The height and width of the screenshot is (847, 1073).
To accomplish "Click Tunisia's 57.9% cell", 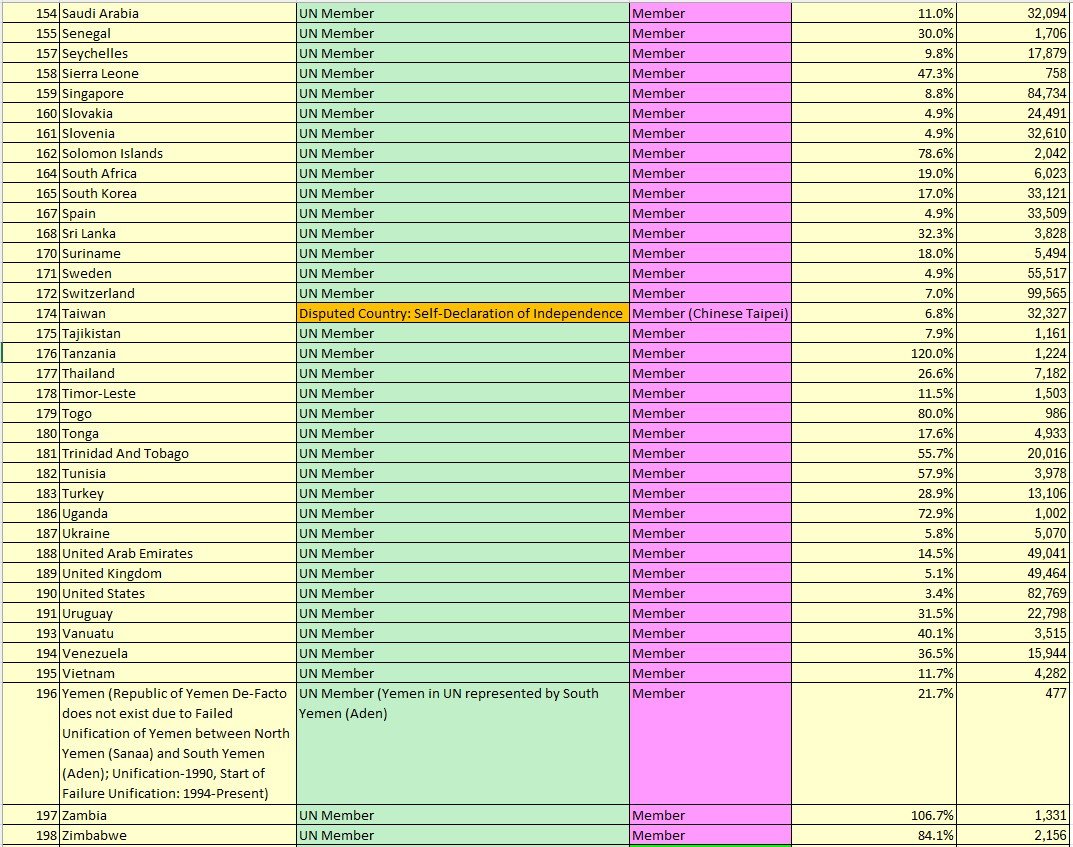I will tap(873, 473).
